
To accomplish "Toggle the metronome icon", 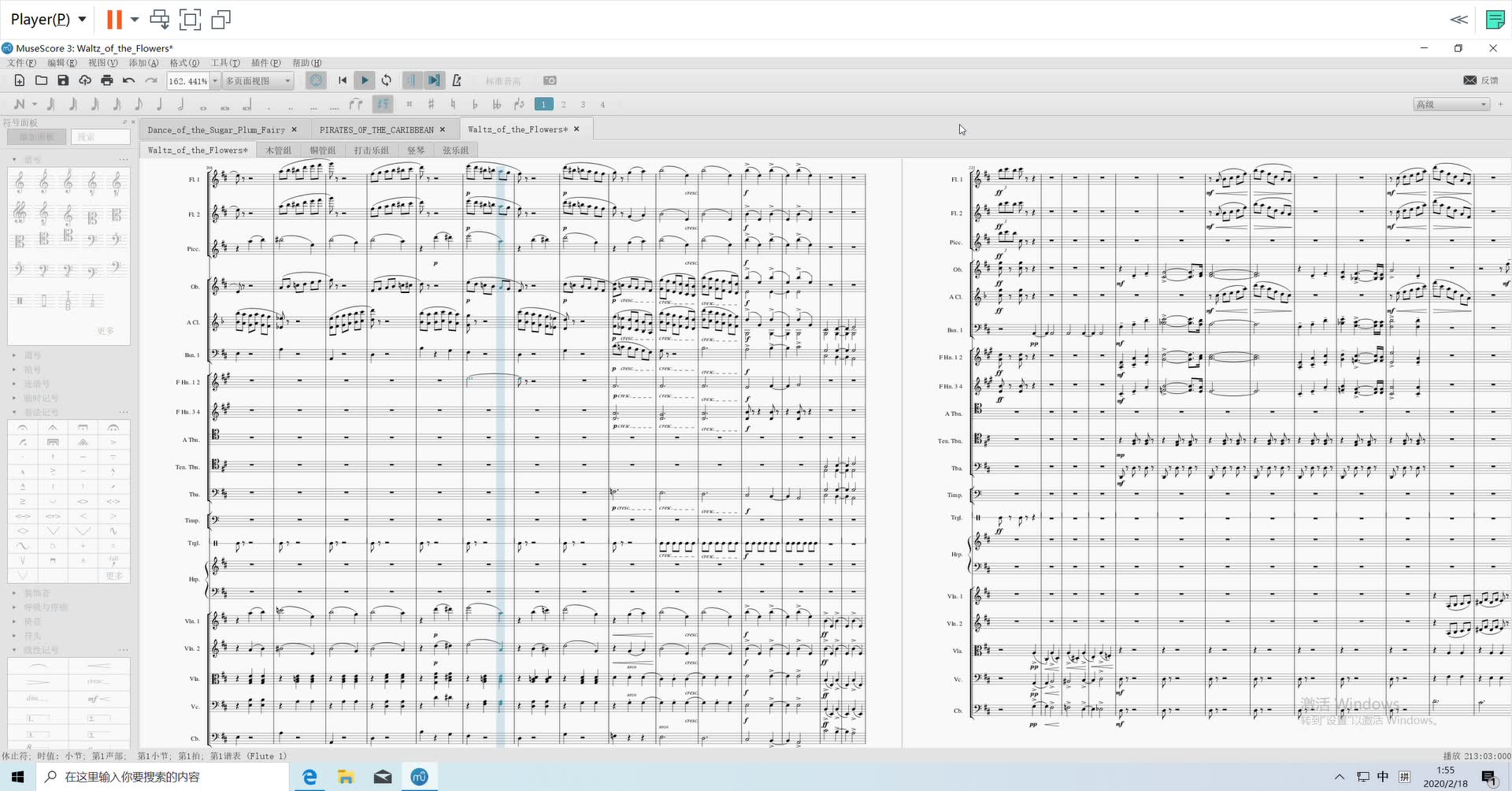I will 457,80.
